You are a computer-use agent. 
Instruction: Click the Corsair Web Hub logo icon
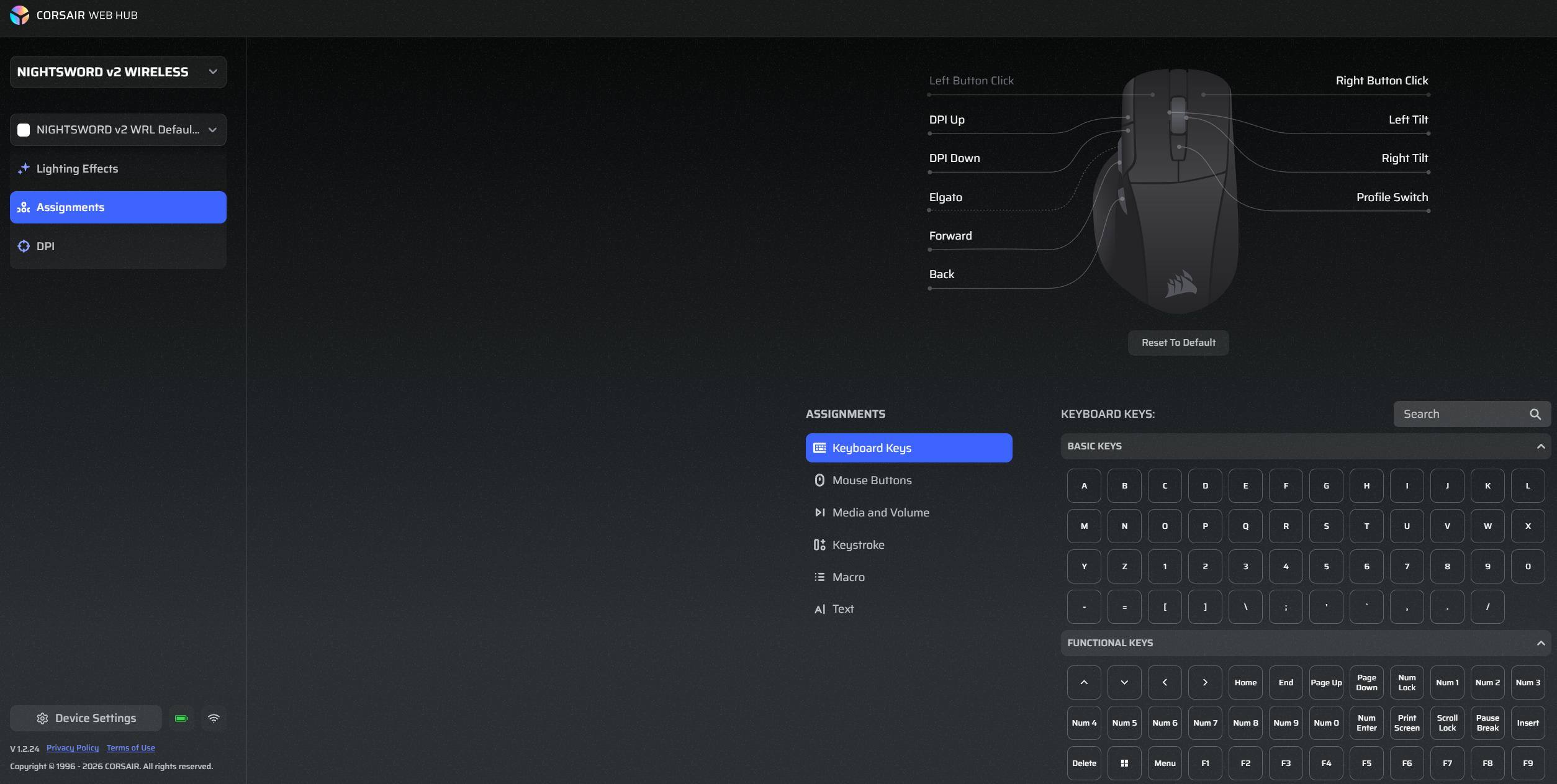pos(19,15)
